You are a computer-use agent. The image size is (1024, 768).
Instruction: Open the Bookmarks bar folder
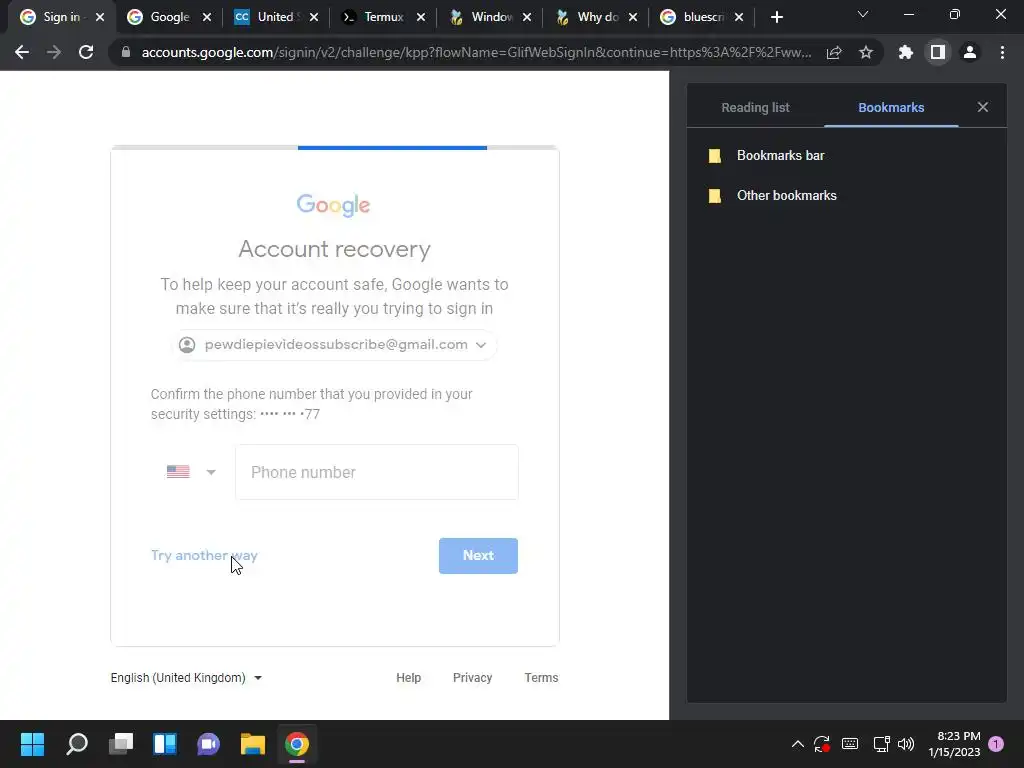click(x=846, y=155)
